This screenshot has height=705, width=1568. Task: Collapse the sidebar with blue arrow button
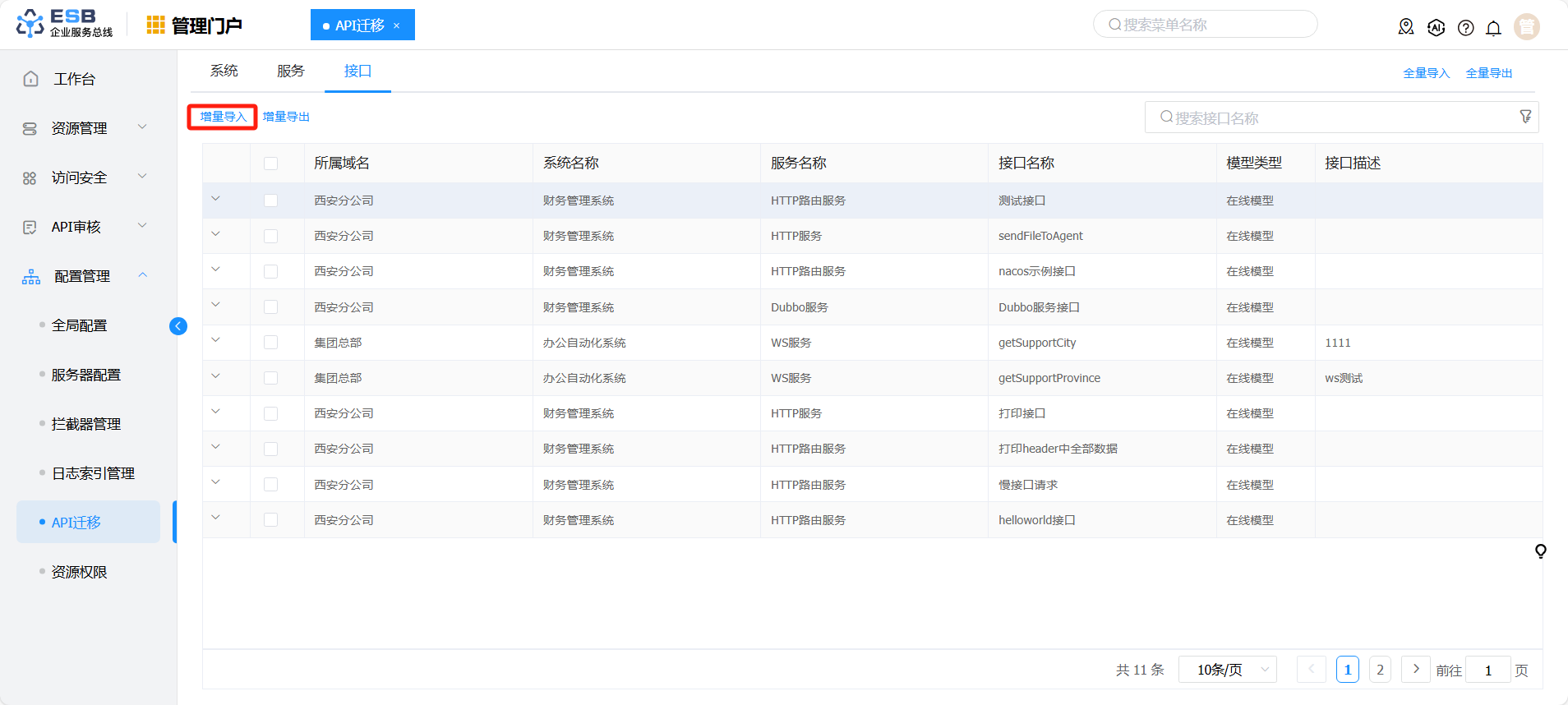pos(178,326)
